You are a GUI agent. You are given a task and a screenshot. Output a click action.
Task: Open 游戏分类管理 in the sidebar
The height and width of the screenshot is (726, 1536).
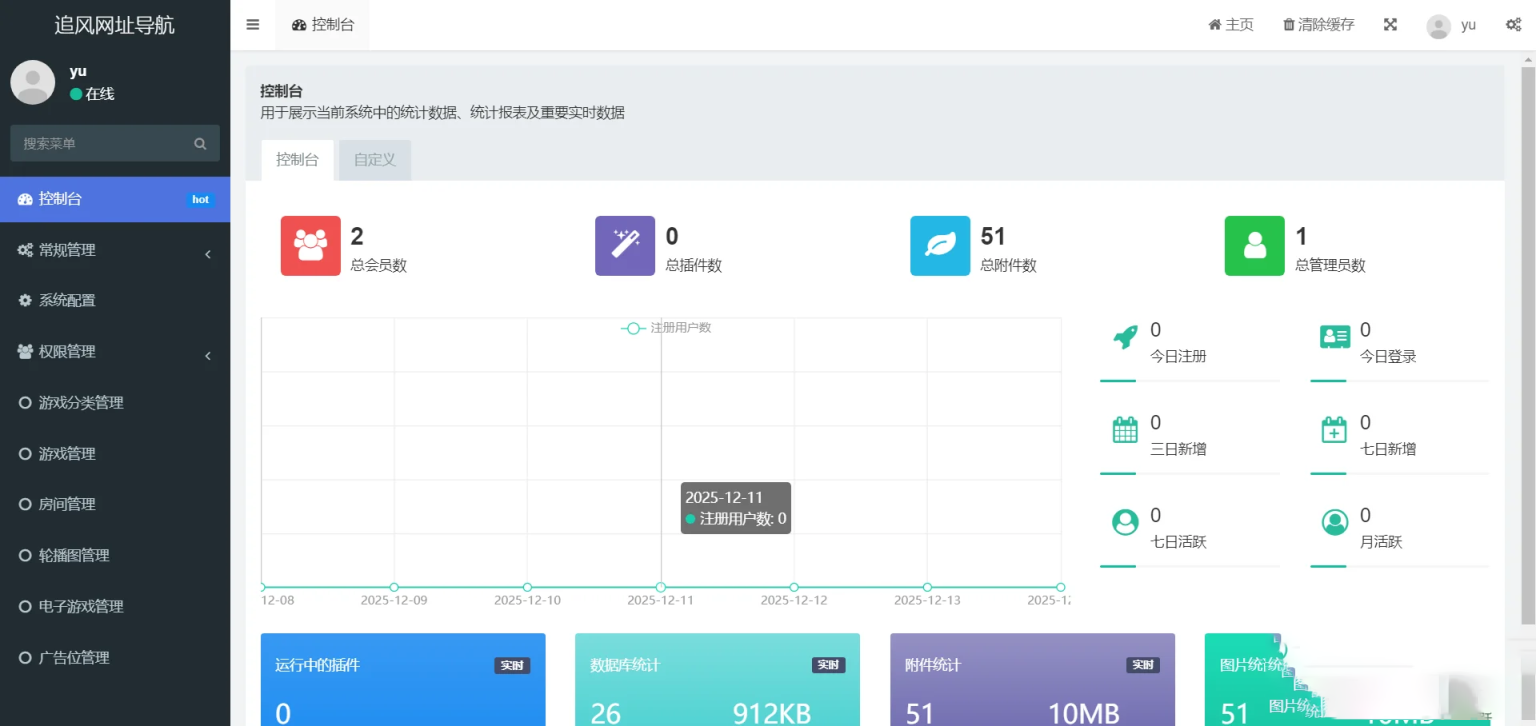pyautogui.click(x=80, y=403)
